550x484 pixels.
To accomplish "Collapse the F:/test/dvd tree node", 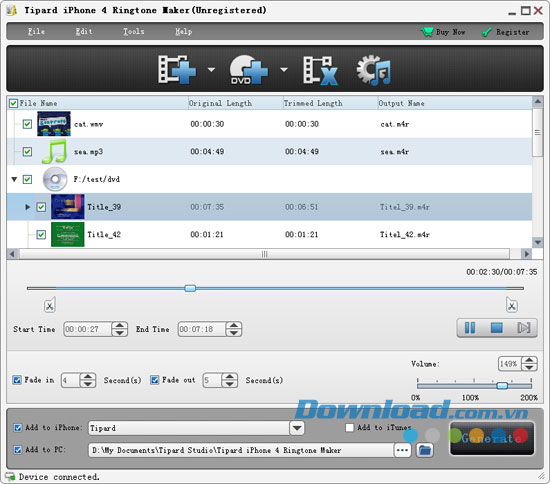I will point(14,179).
